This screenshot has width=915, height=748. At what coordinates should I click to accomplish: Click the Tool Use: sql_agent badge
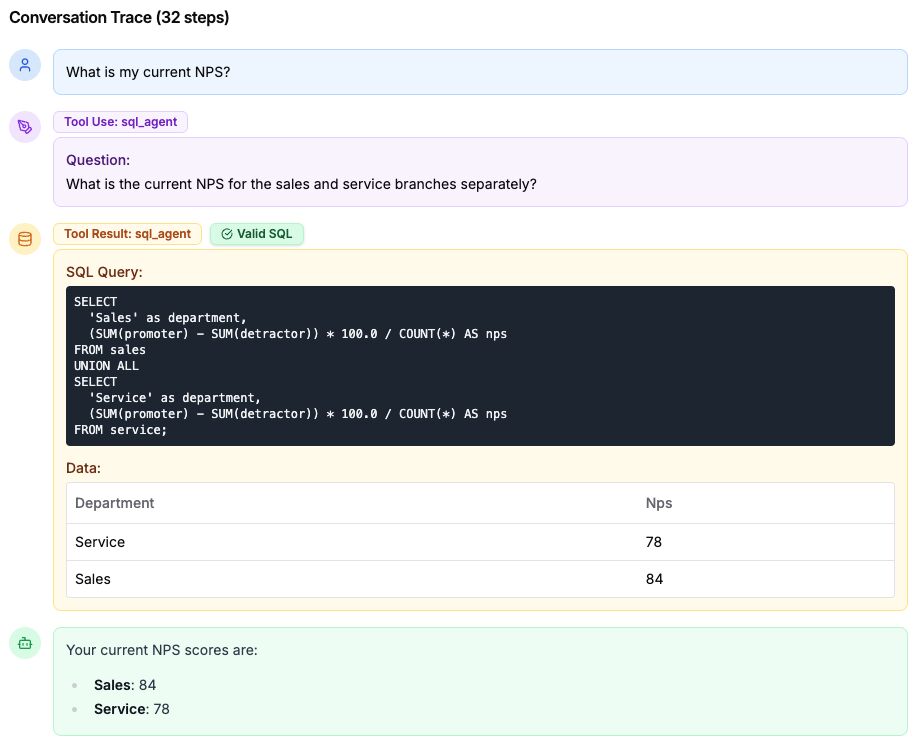pos(120,122)
